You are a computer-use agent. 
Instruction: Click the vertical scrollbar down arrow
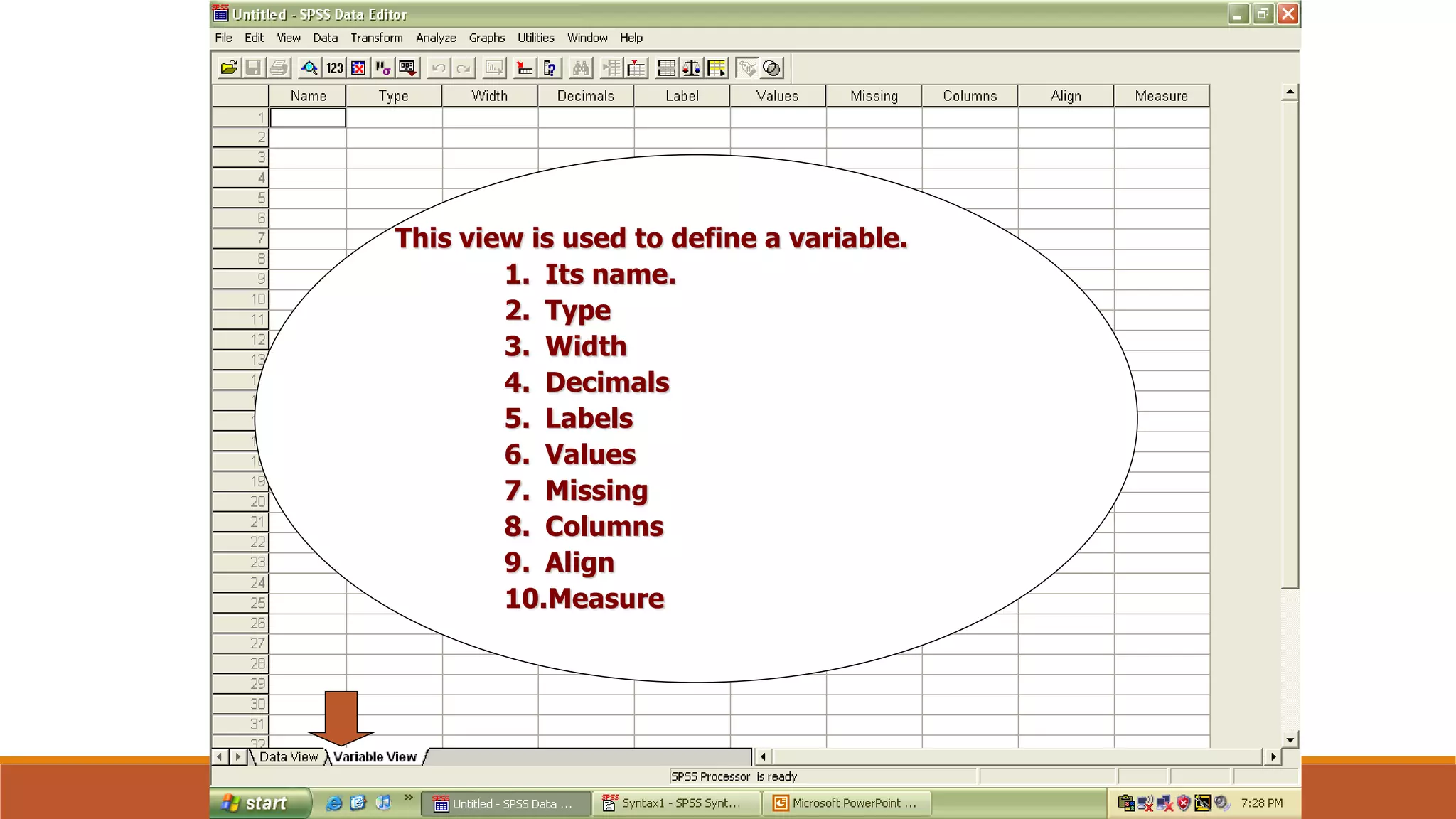[x=1290, y=739]
